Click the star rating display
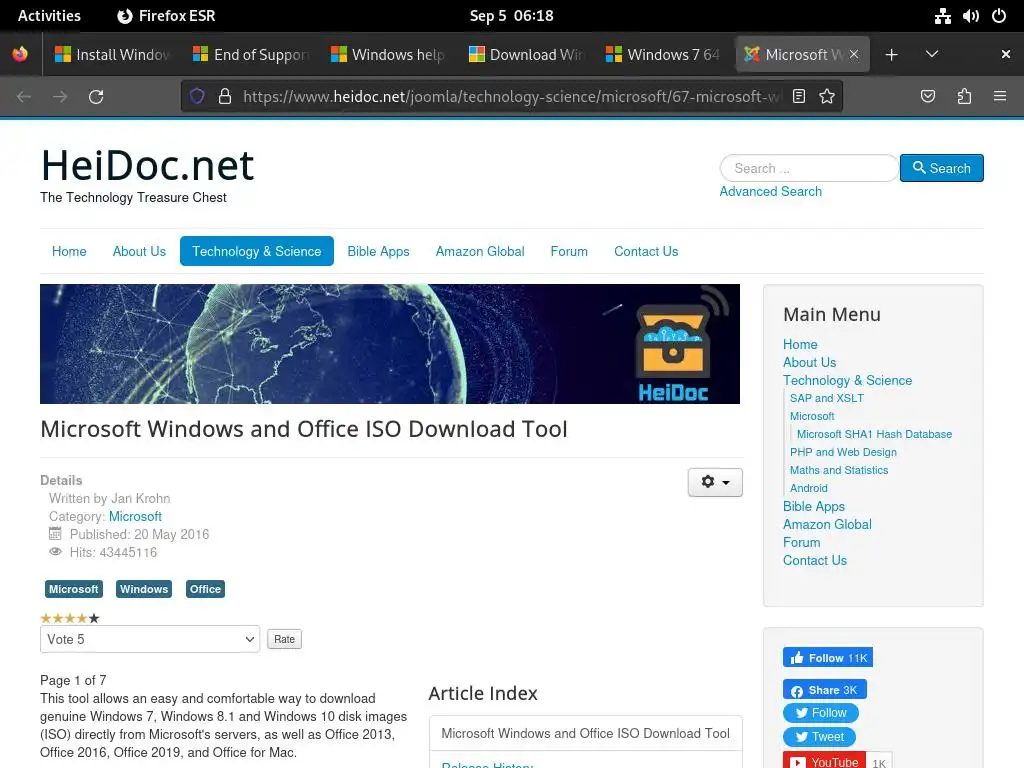Image resolution: width=1024 pixels, height=768 pixels. click(69, 618)
